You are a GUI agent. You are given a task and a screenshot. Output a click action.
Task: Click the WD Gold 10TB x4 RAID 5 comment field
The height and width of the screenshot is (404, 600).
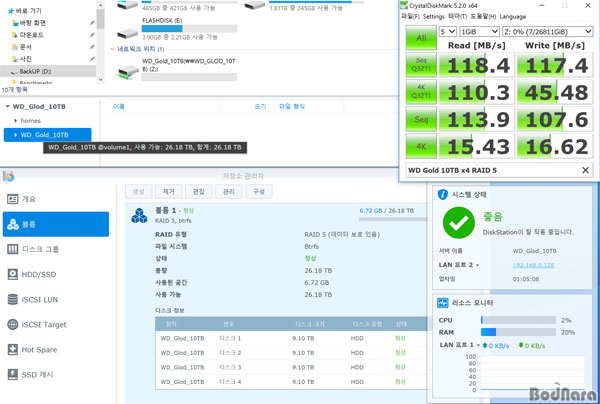point(494,170)
